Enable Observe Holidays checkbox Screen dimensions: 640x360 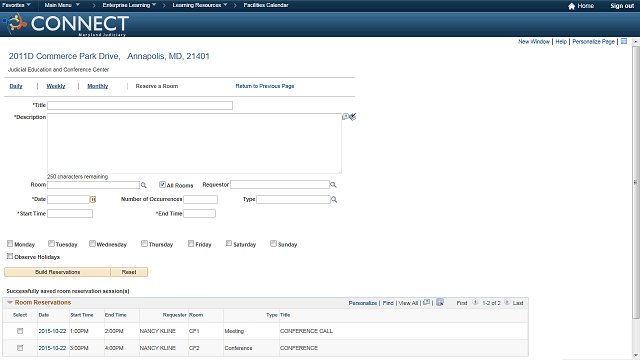(x=10, y=256)
